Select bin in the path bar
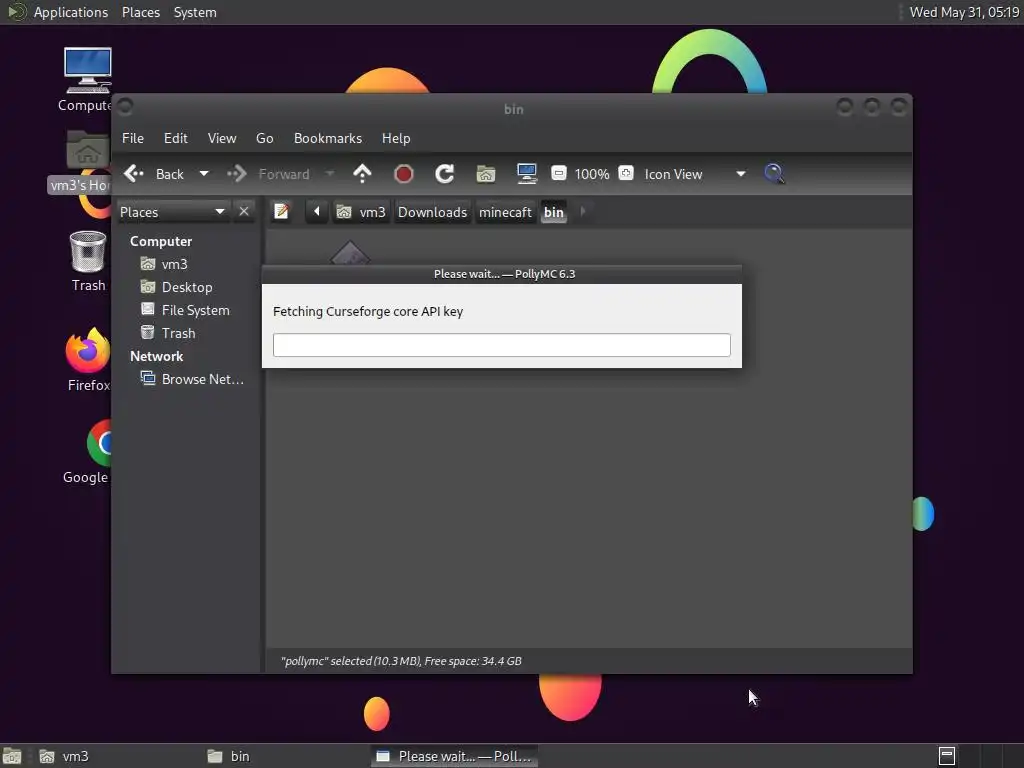 pyautogui.click(x=554, y=212)
